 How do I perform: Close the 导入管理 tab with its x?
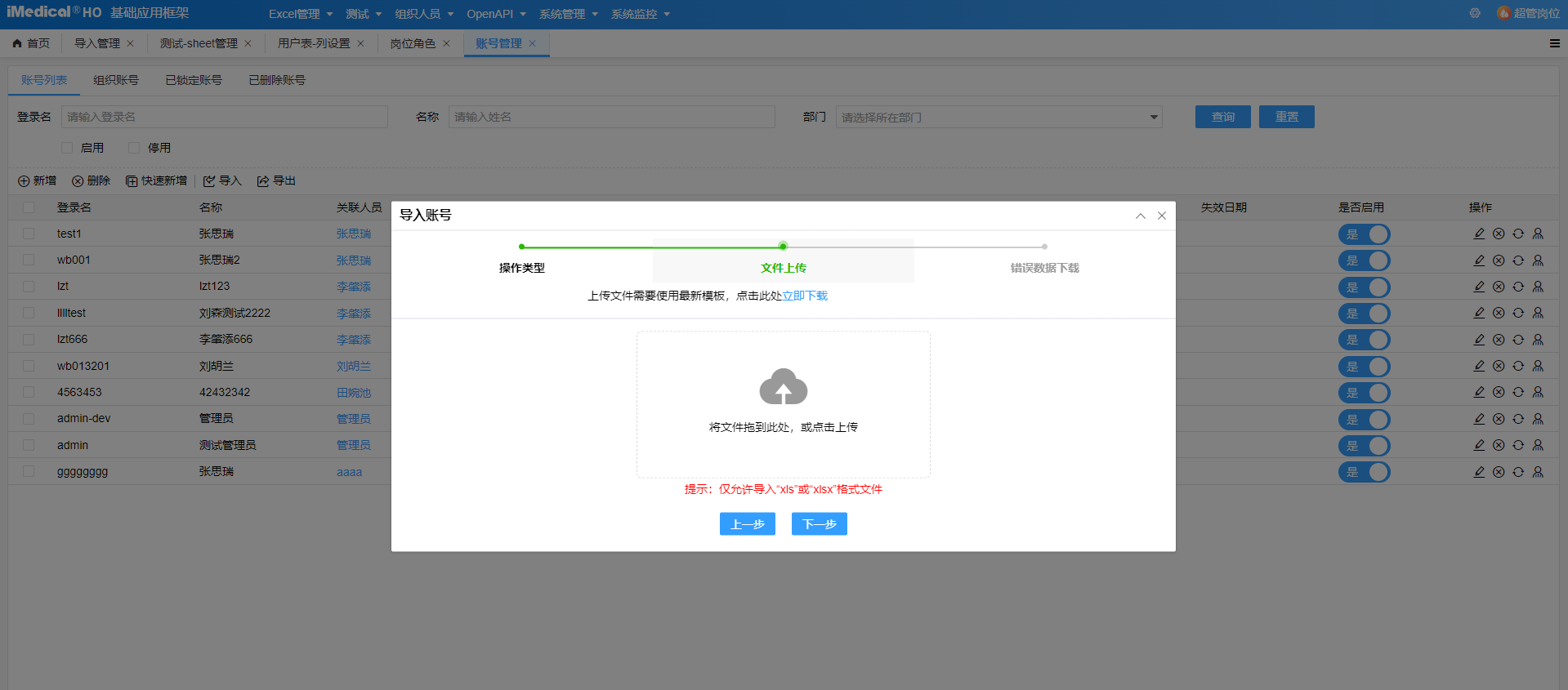coord(130,43)
